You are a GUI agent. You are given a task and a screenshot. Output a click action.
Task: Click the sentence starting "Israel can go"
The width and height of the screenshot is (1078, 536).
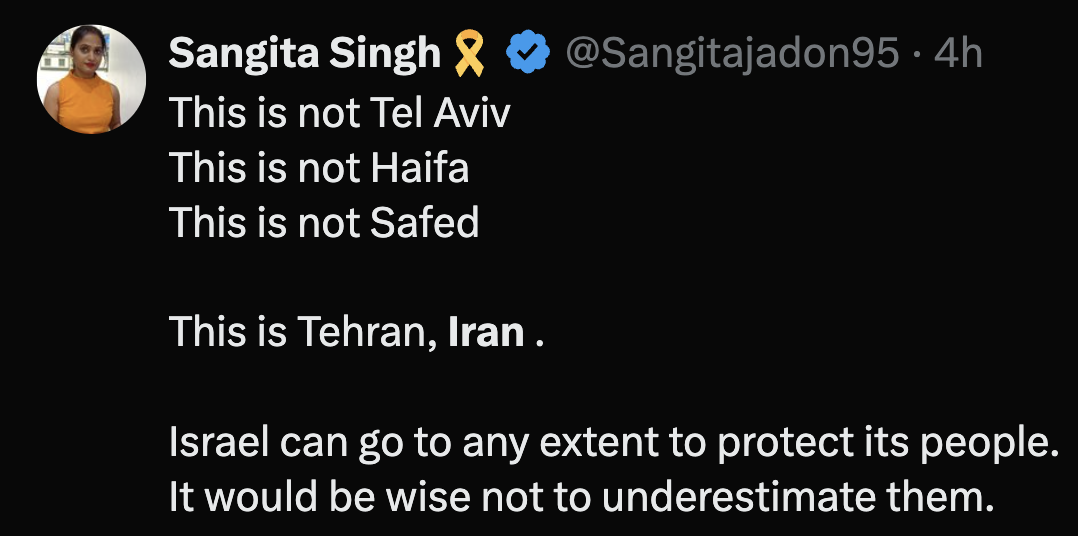tap(613, 442)
